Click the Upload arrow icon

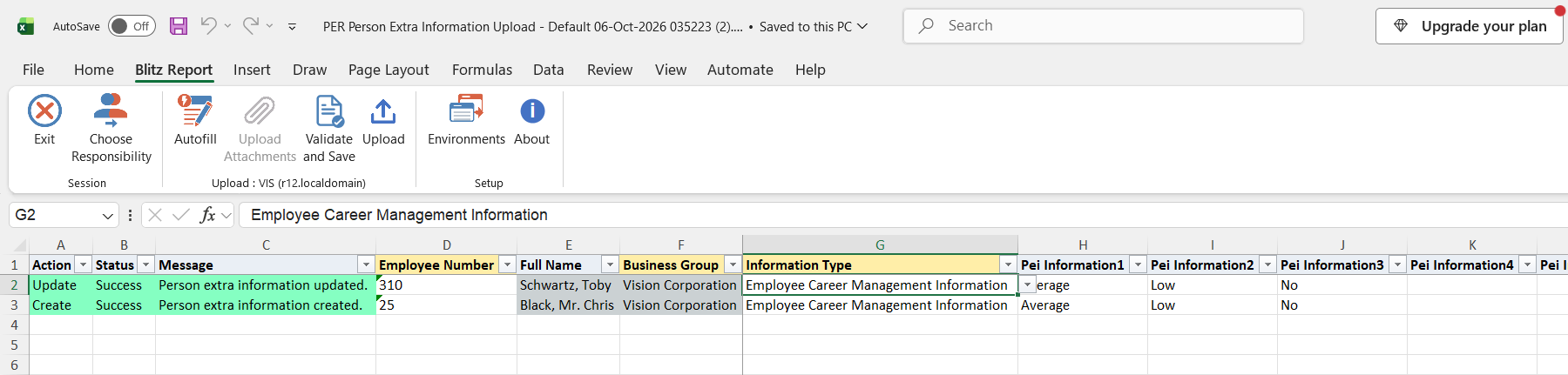(x=383, y=111)
